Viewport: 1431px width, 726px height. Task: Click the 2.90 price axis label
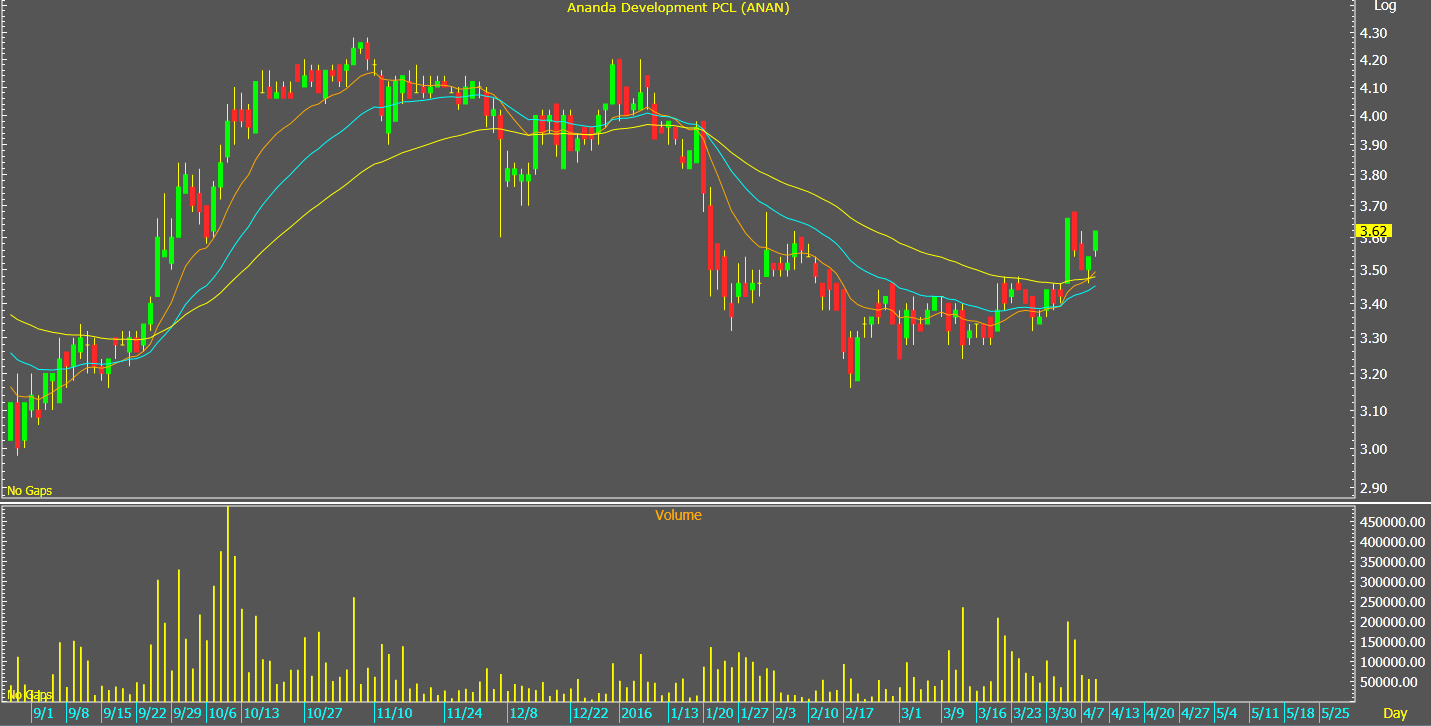tap(1373, 488)
